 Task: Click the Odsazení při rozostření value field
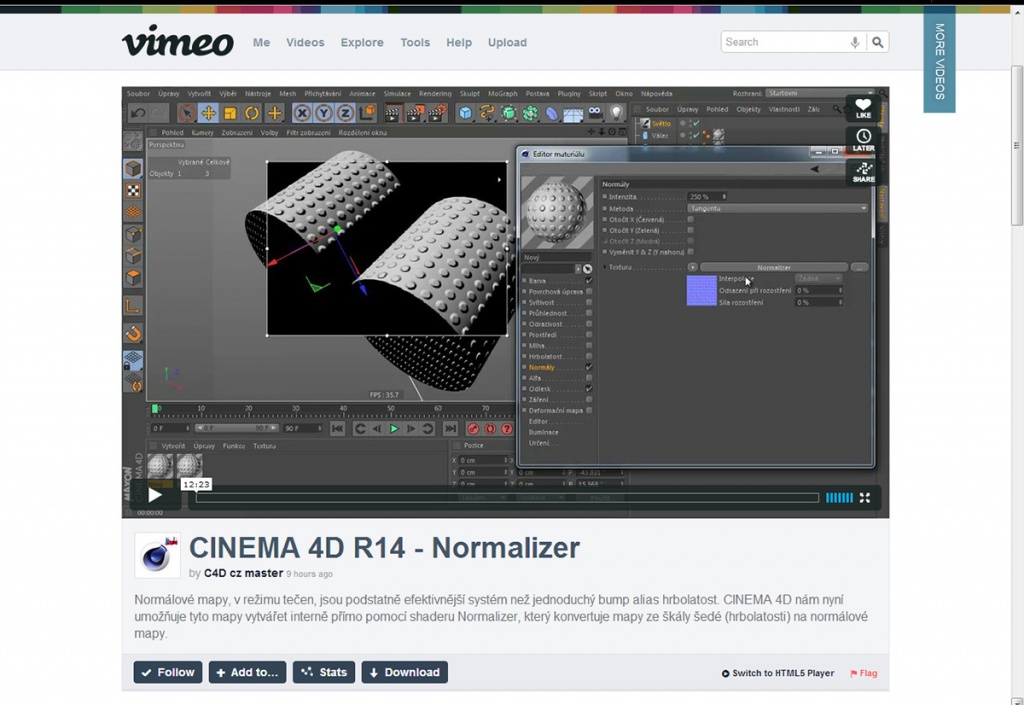(x=819, y=290)
